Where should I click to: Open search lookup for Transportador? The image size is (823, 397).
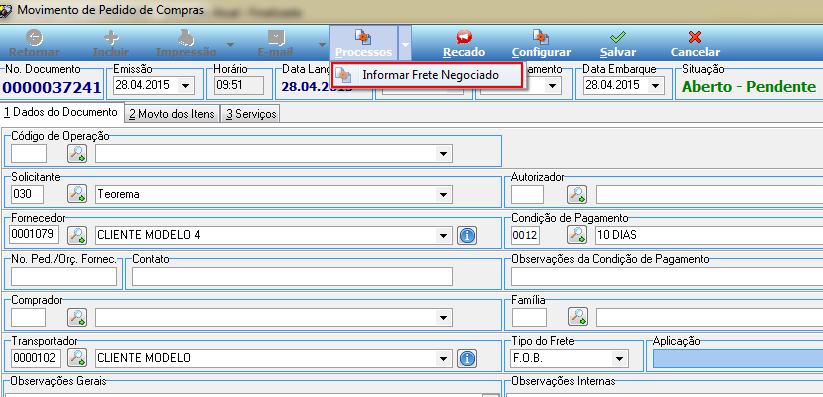click(x=77, y=358)
